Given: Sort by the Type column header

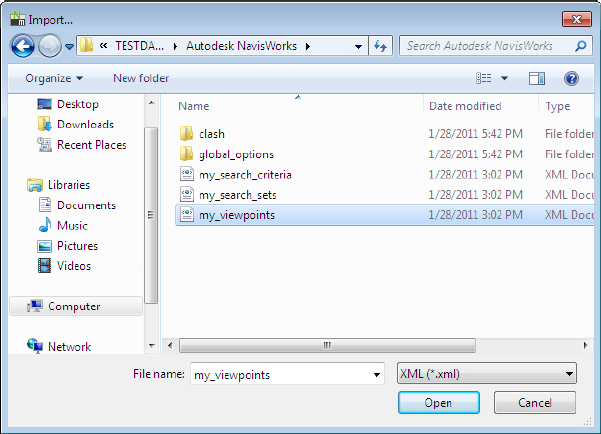Looking at the screenshot, I should 558,106.
